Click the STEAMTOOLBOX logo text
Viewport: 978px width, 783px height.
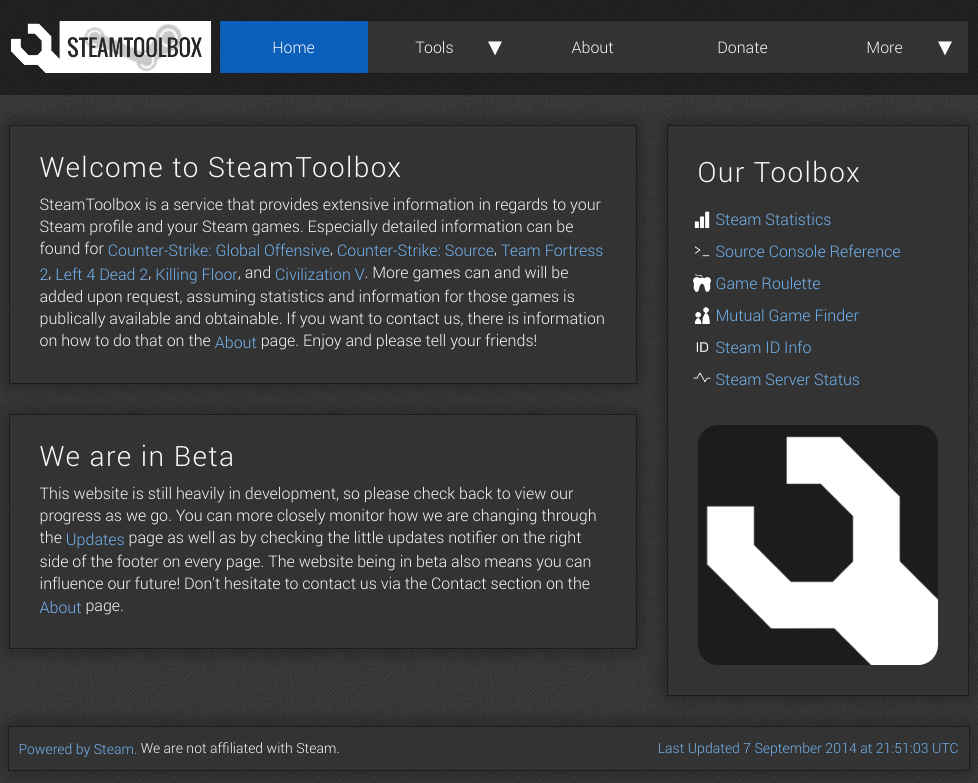coord(135,47)
